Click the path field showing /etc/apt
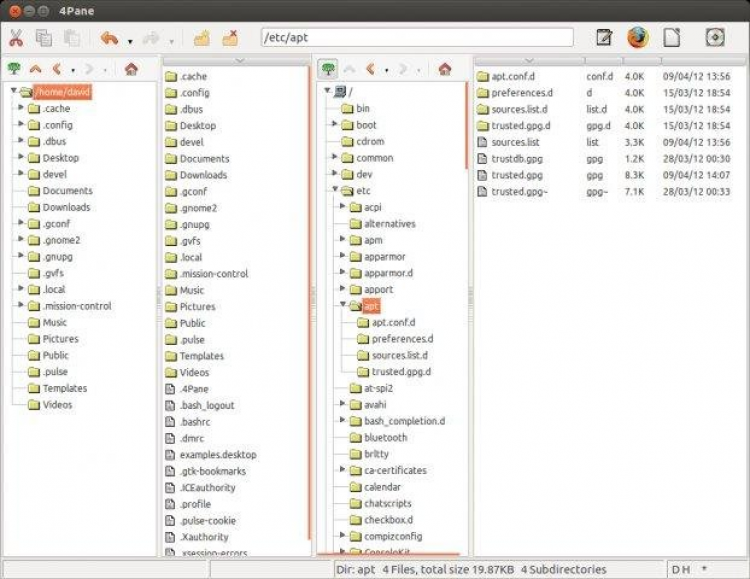Image resolution: width=750 pixels, height=579 pixels. [416, 37]
